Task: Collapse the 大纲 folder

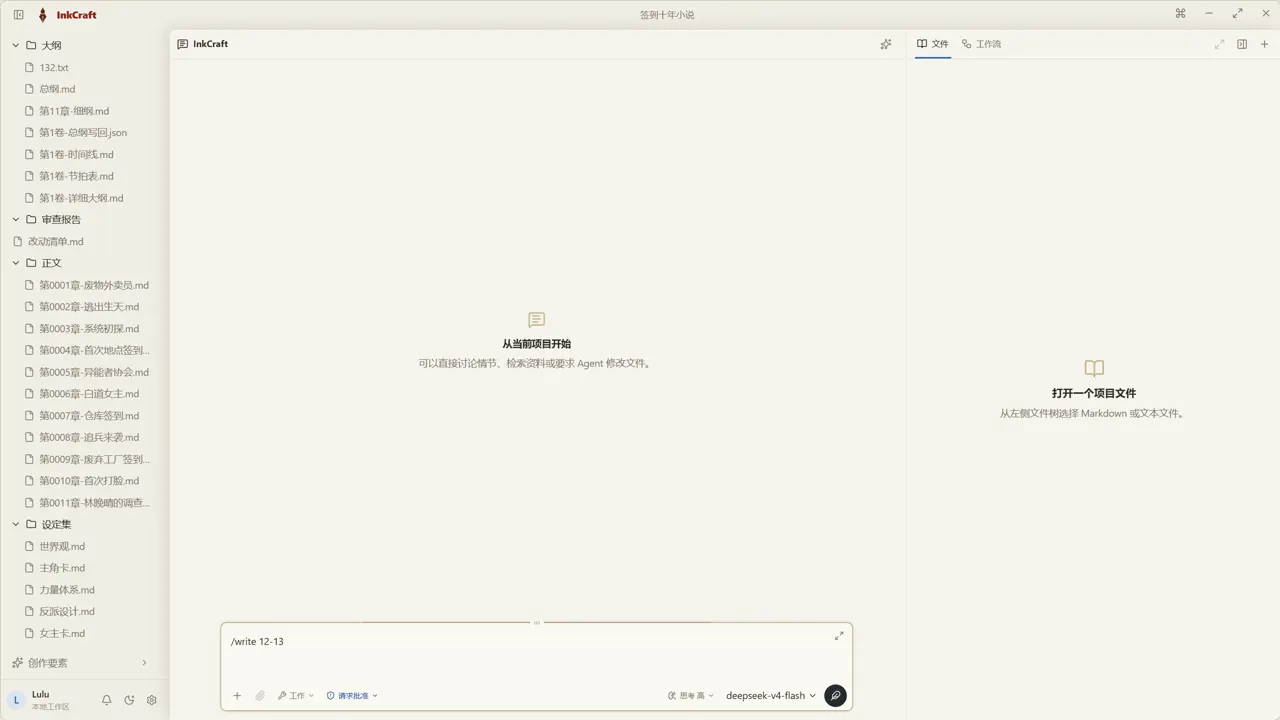Action: (16, 45)
